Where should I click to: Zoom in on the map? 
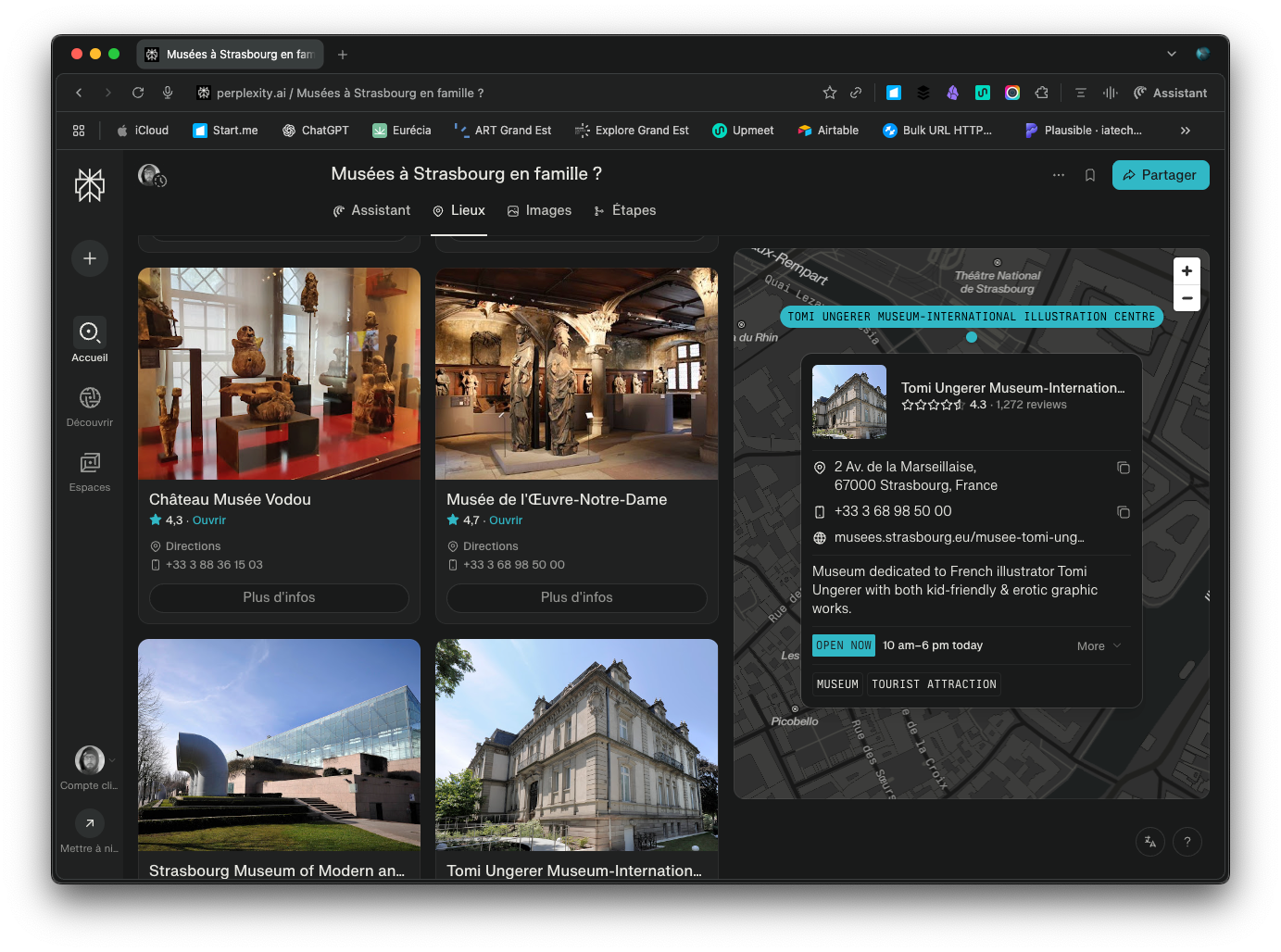(x=1187, y=271)
